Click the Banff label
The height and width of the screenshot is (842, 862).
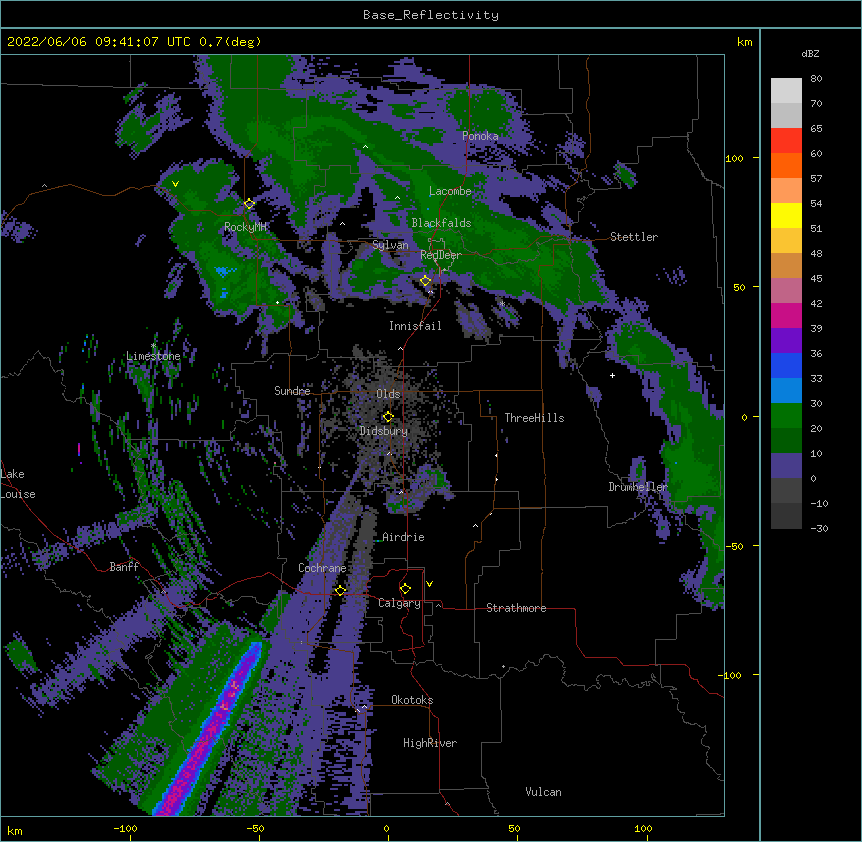point(124,567)
